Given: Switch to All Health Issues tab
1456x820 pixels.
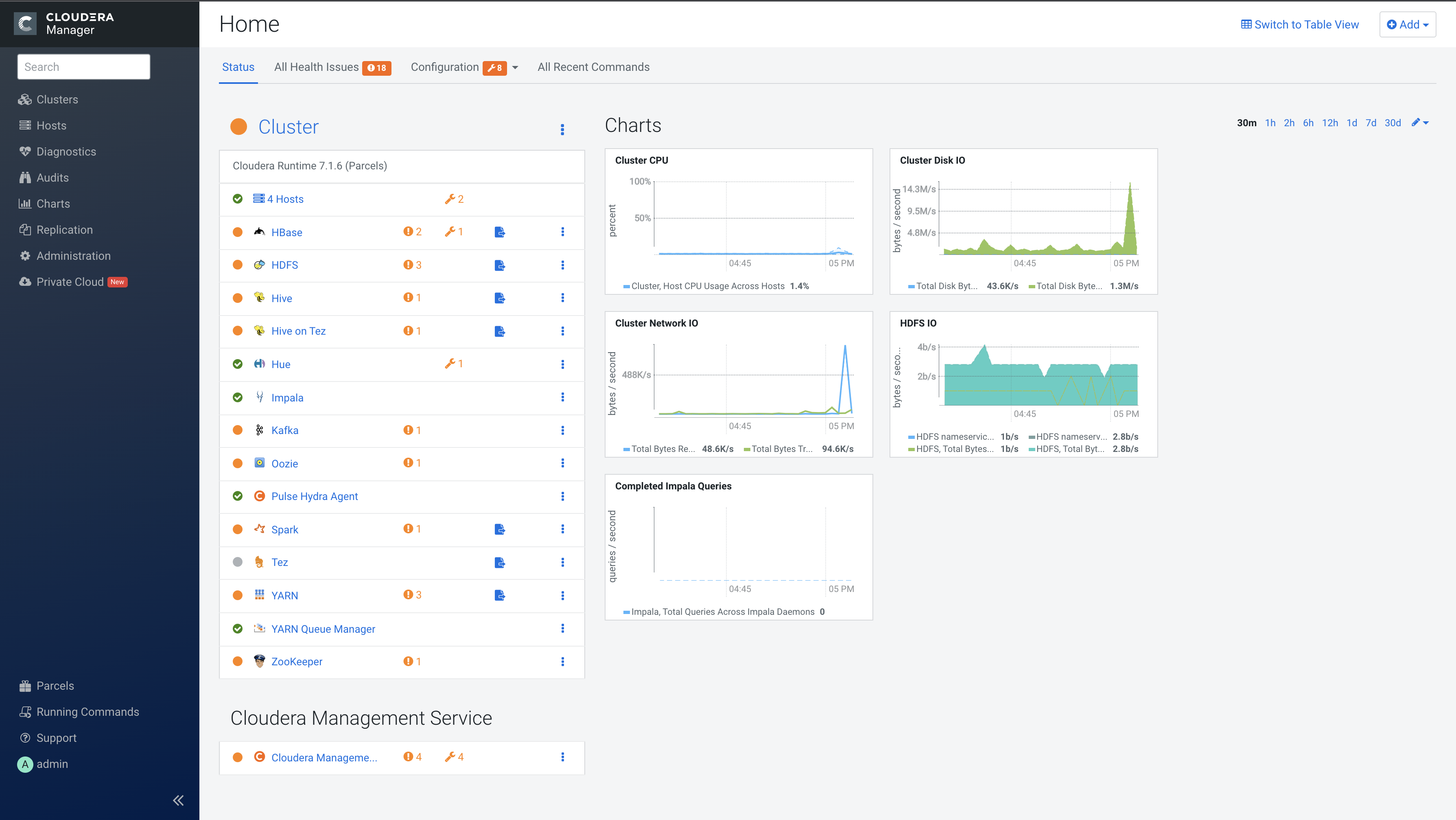Looking at the screenshot, I should (x=332, y=67).
